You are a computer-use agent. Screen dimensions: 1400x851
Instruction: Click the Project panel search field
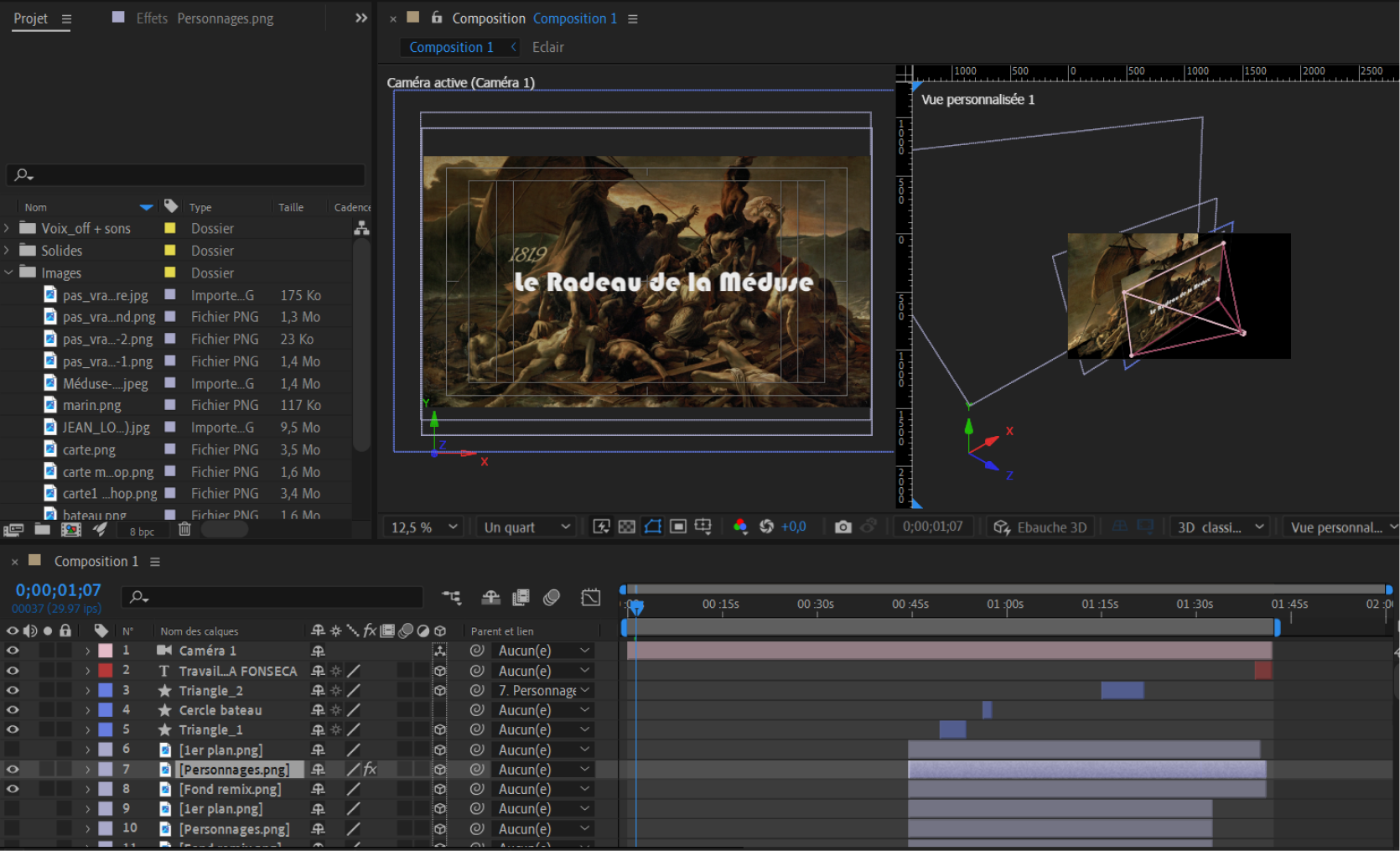click(x=186, y=174)
